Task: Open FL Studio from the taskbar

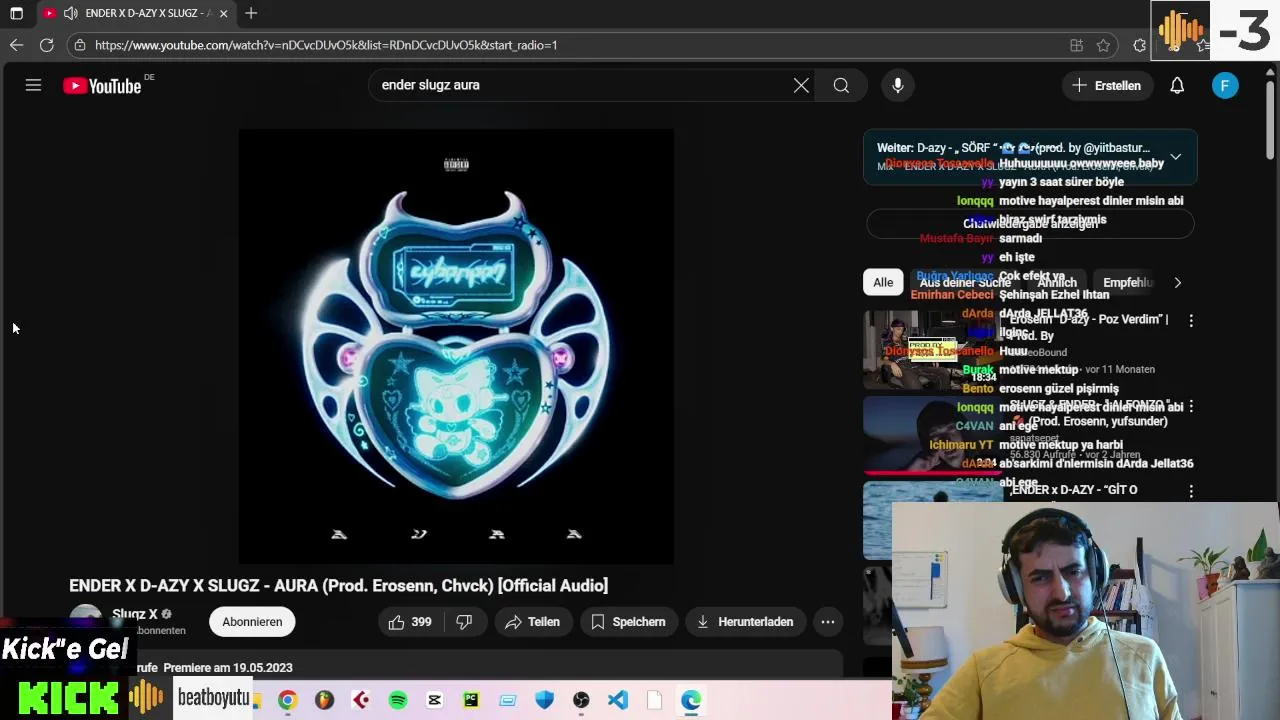Action: click(324, 700)
